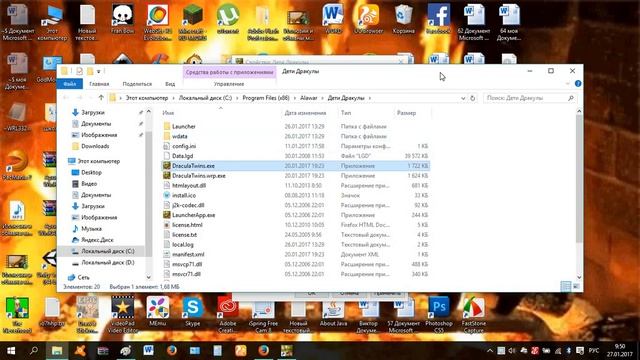Switch to large icons view layout
This screenshot has height=360, width=640.
[x=576, y=287]
